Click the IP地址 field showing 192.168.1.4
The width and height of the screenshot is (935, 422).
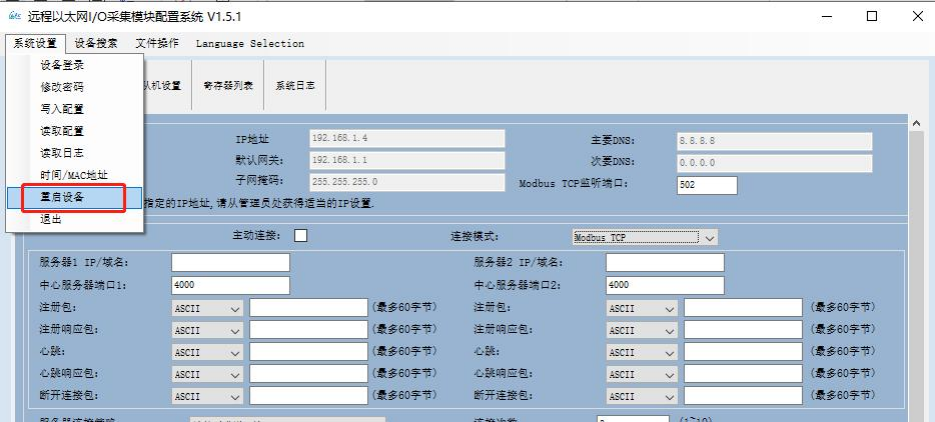pos(407,138)
